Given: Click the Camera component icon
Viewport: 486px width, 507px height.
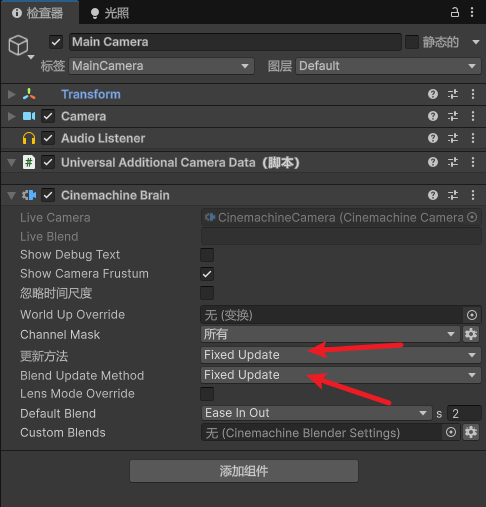Looking at the screenshot, I should click(x=29, y=116).
